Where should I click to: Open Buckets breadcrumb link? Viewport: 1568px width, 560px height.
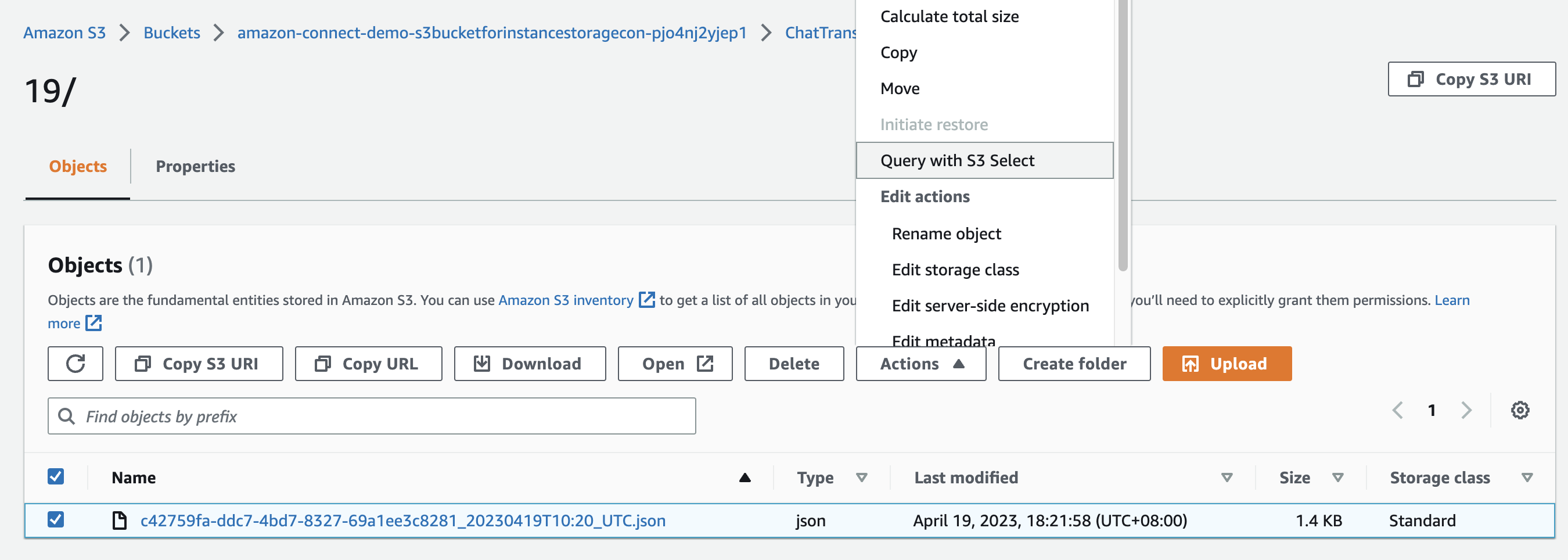(x=172, y=33)
